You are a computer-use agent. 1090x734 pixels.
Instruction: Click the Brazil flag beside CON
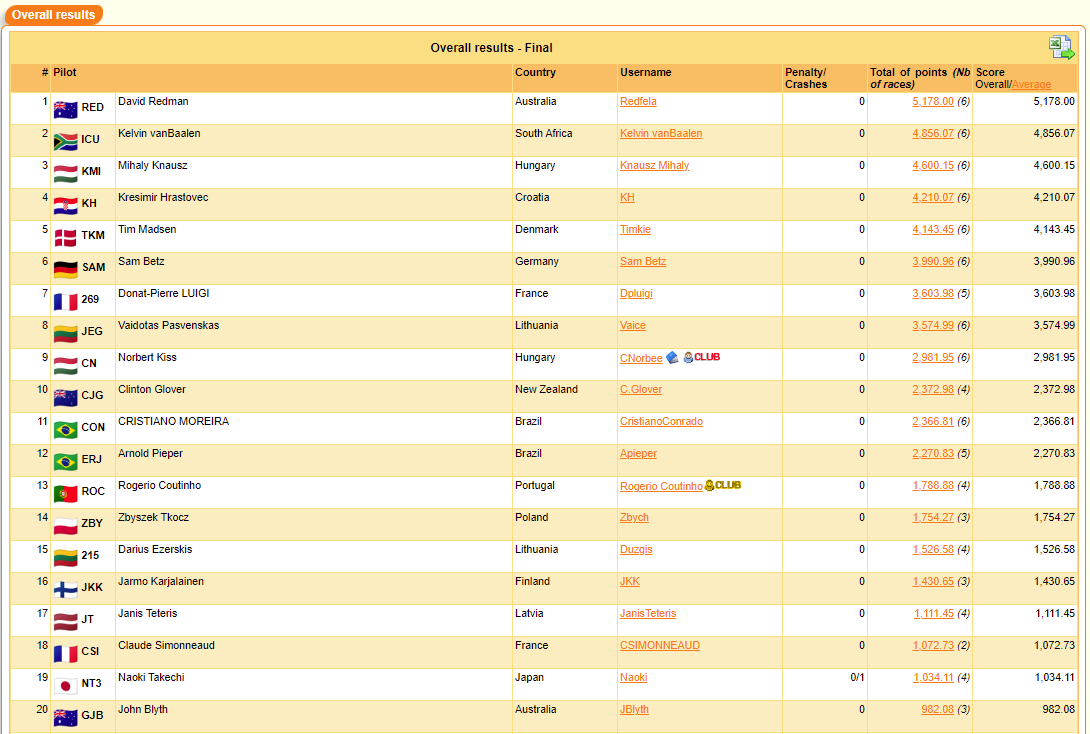(65, 430)
